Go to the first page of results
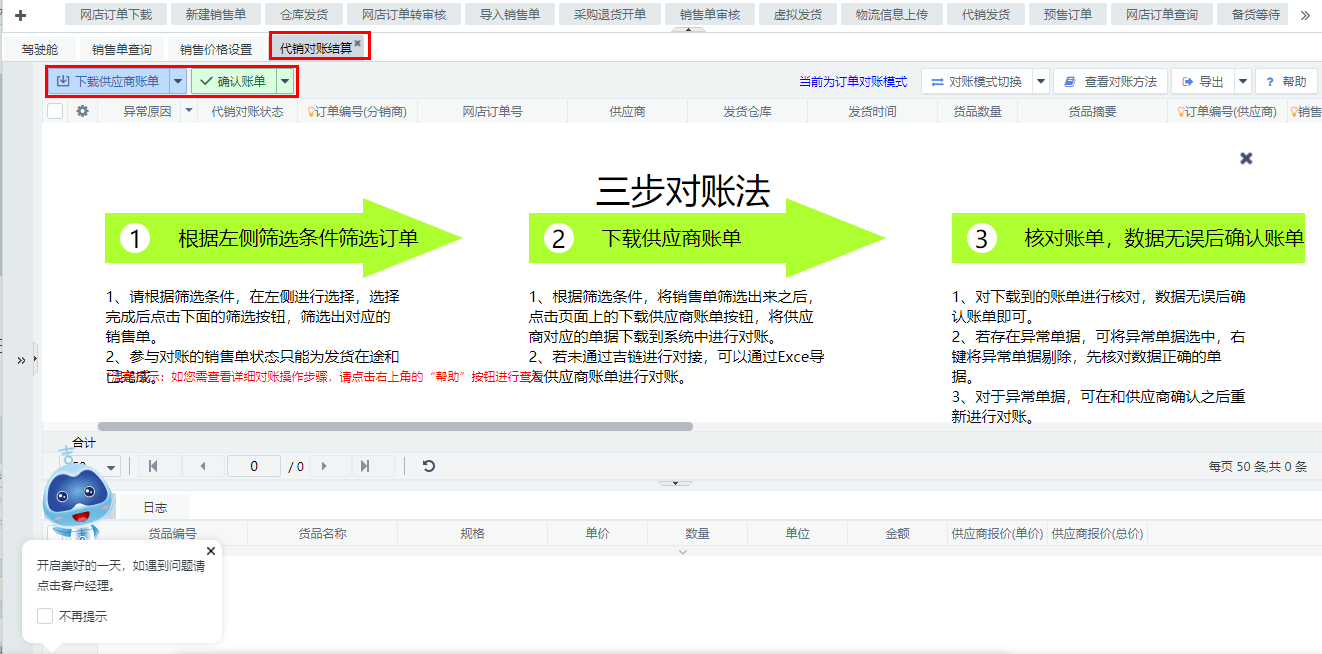 click(x=153, y=466)
